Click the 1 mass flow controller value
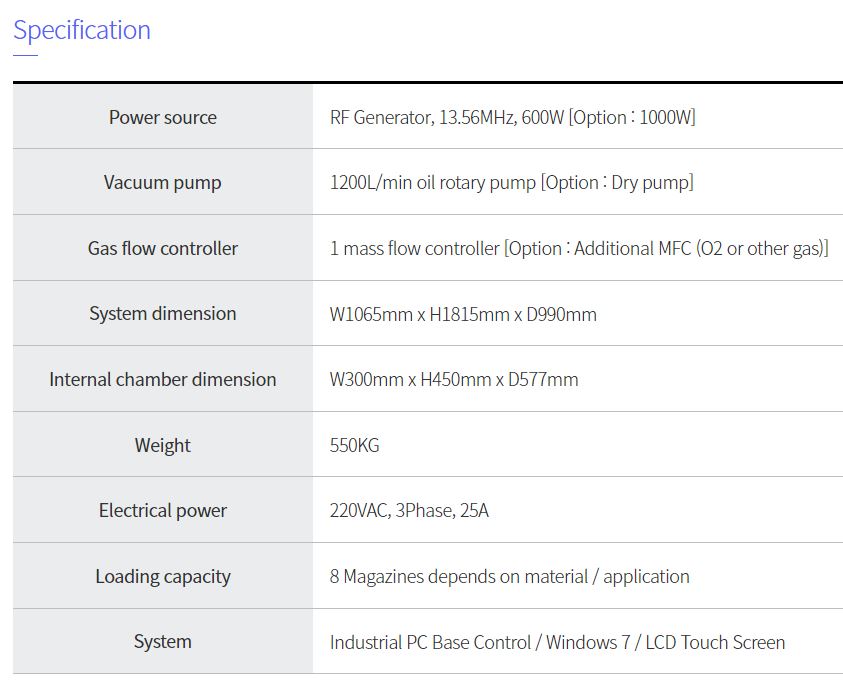Image resolution: width=843 pixels, height=694 pixels. point(414,249)
